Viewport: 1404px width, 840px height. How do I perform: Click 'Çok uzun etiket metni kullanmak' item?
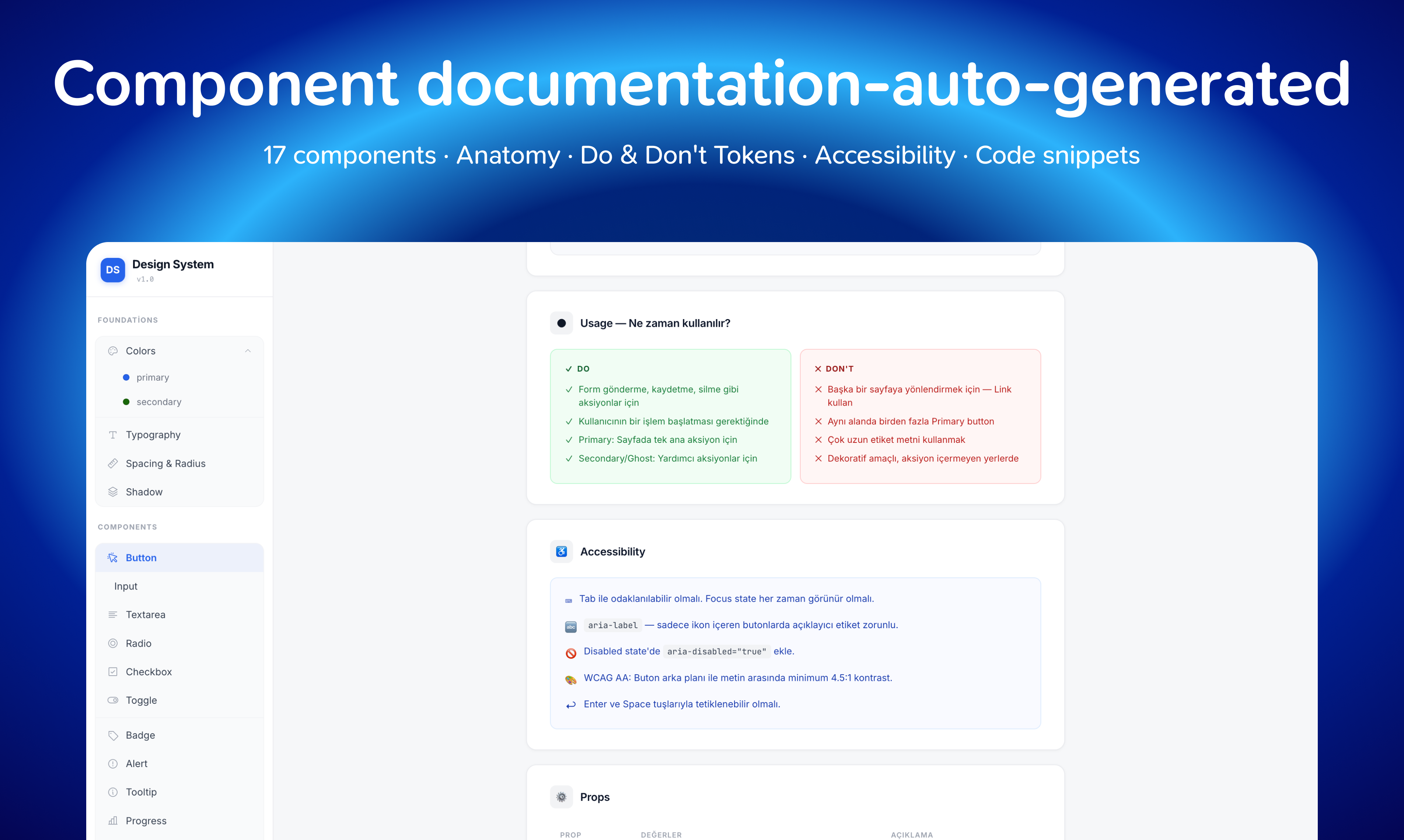896,440
